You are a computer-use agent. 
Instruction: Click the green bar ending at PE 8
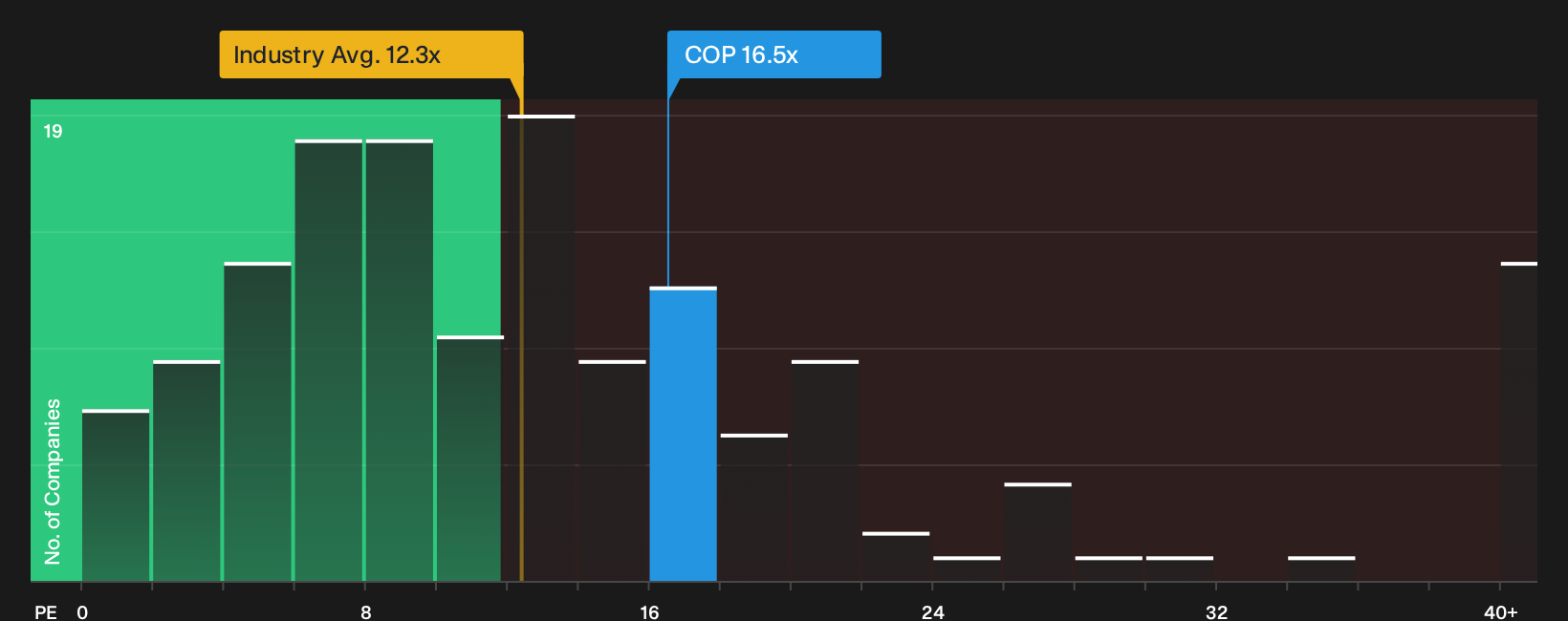tap(329, 361)
